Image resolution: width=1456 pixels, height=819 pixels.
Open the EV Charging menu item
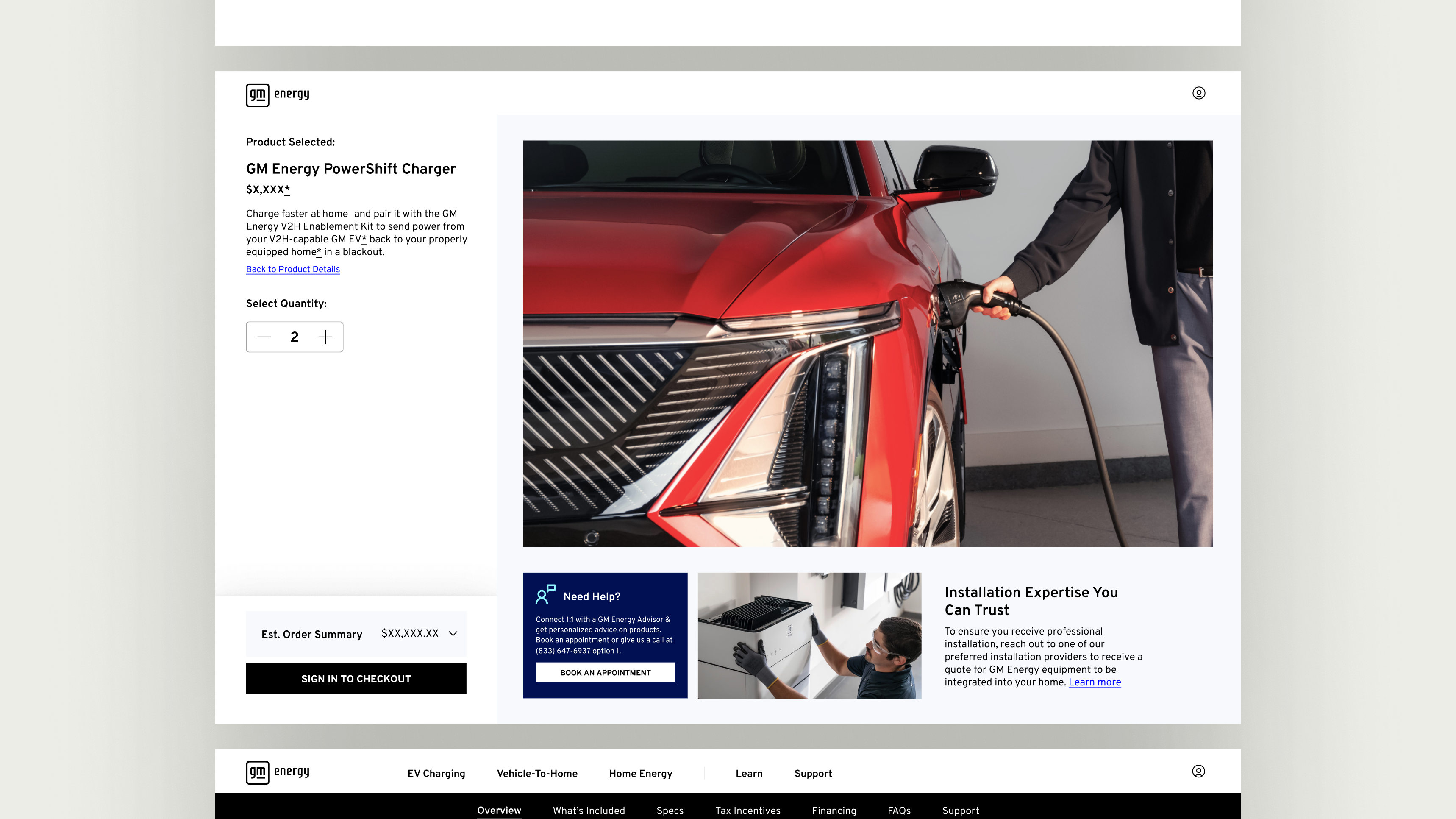pos(436,773)
